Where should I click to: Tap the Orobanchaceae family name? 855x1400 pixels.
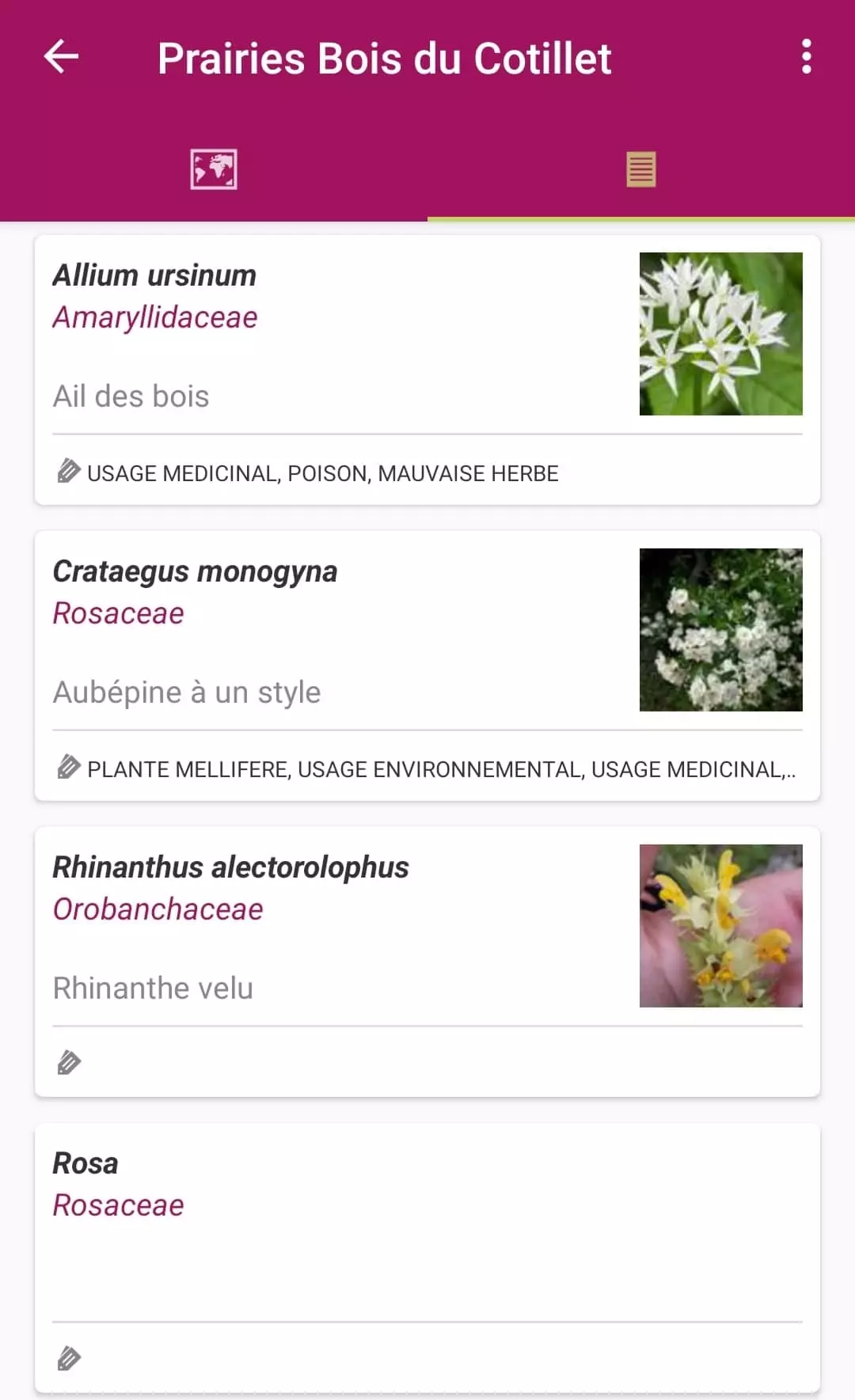[158, 909]
